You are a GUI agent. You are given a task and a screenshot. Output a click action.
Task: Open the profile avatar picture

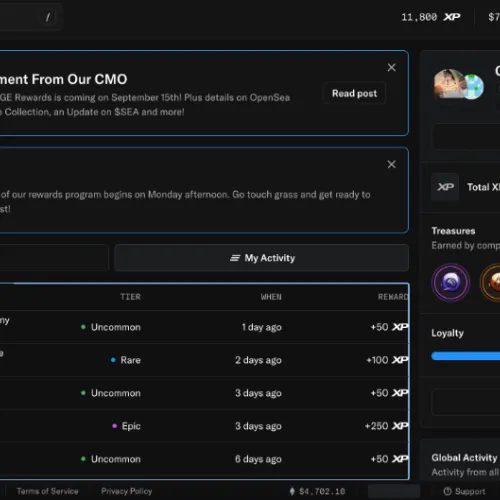click(x=449, y=84)
